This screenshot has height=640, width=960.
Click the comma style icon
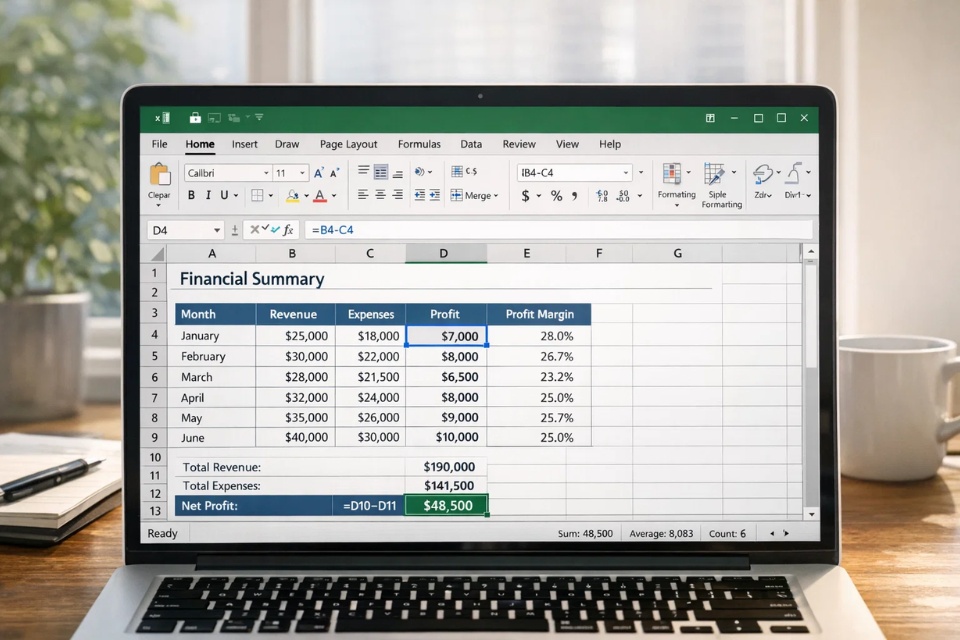575,196
